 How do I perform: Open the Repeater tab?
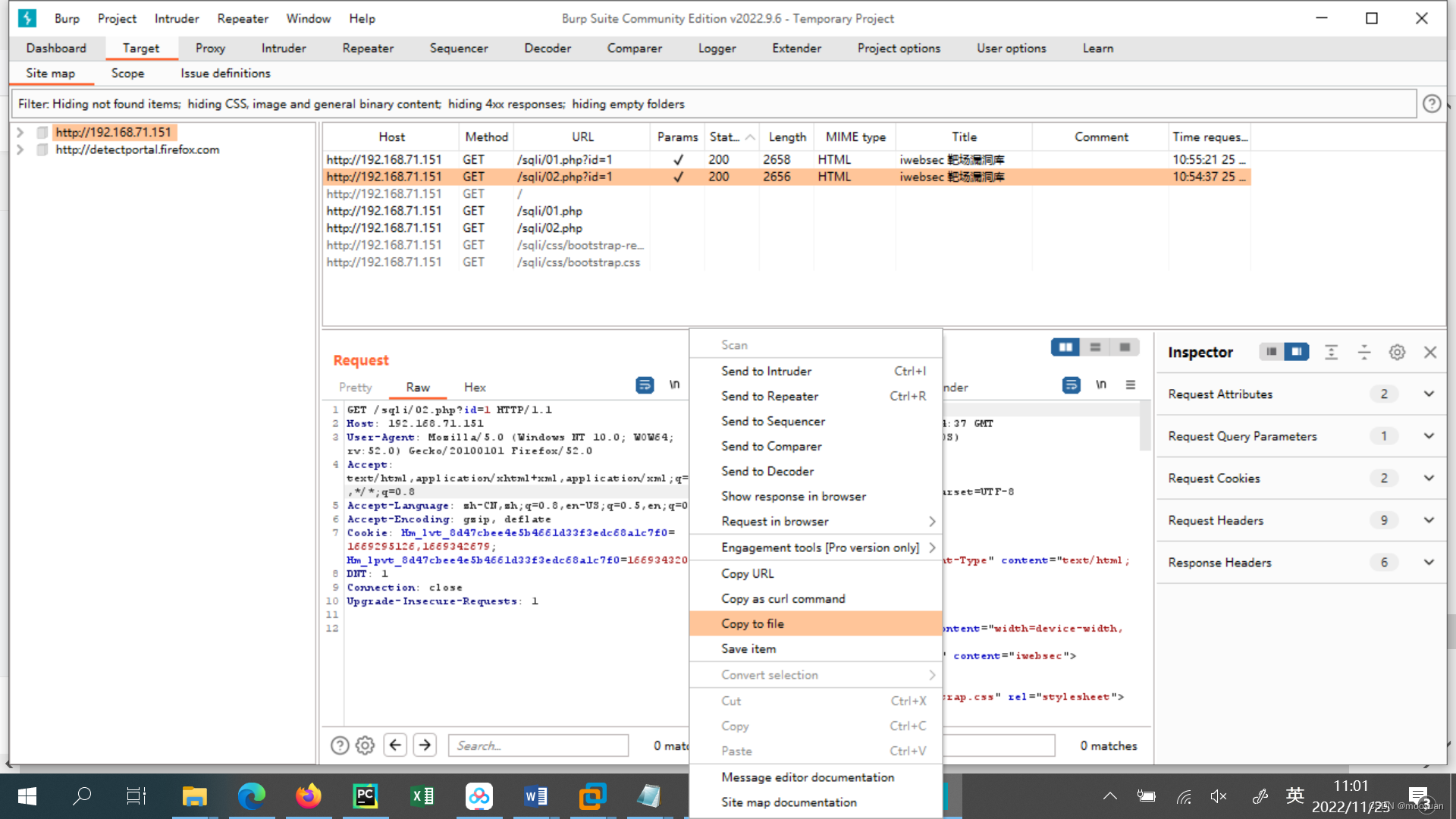367,48
